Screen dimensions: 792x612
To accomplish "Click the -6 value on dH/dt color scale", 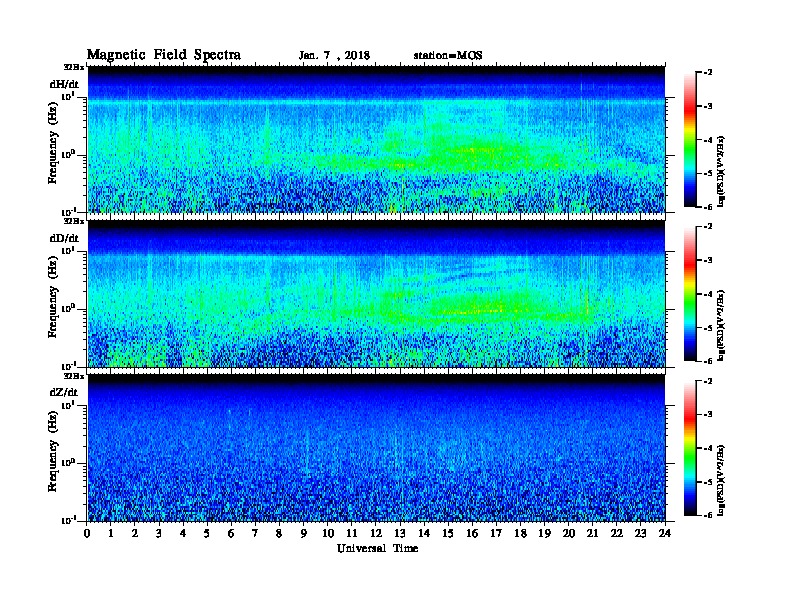I will click(x=708, y=207).
